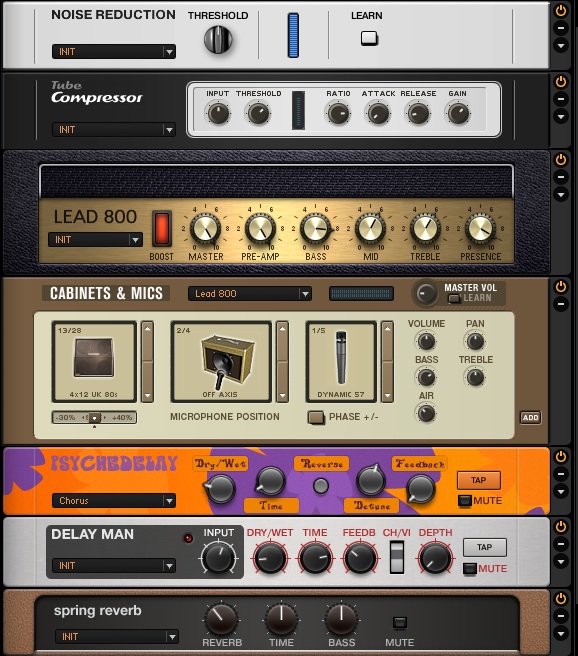Screen dimensions: 578x656
Task: Toggle the red BOOST switch on Lead 800
Action: click(x=161, y=228)
